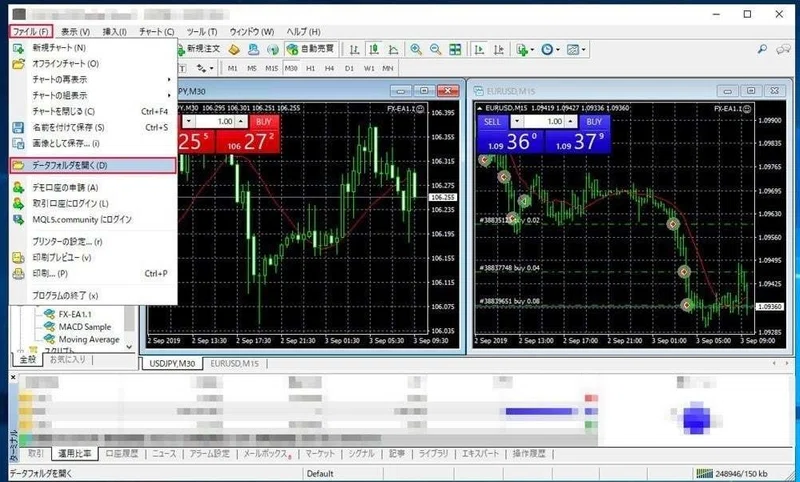Choose チャートを閉じる (C) menu entry
This screenshot has height=482, width=800.
point(93,111)
